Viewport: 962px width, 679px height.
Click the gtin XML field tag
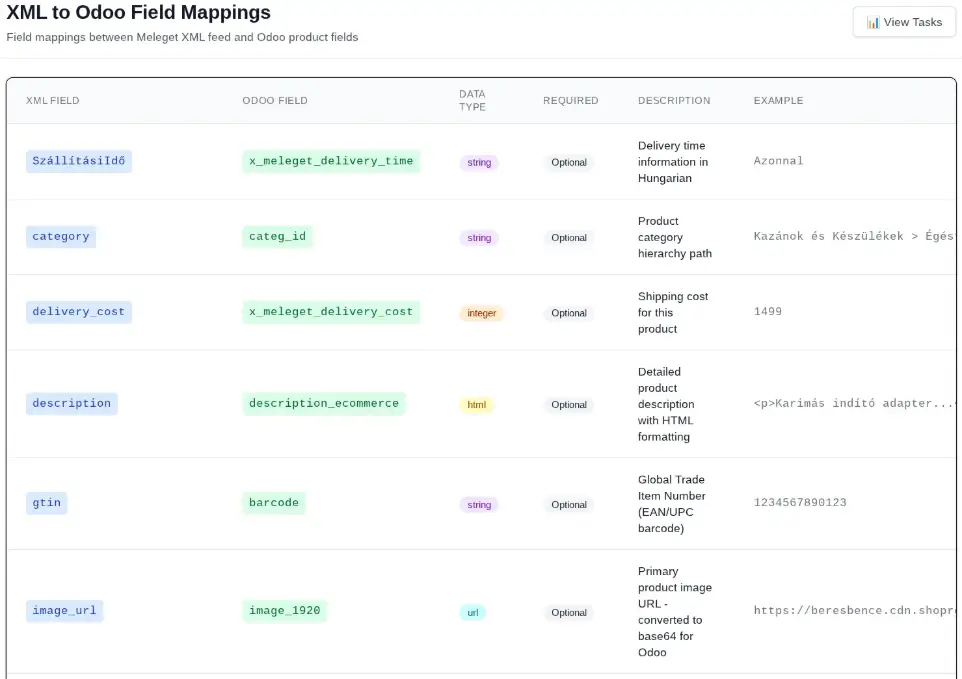47,502
